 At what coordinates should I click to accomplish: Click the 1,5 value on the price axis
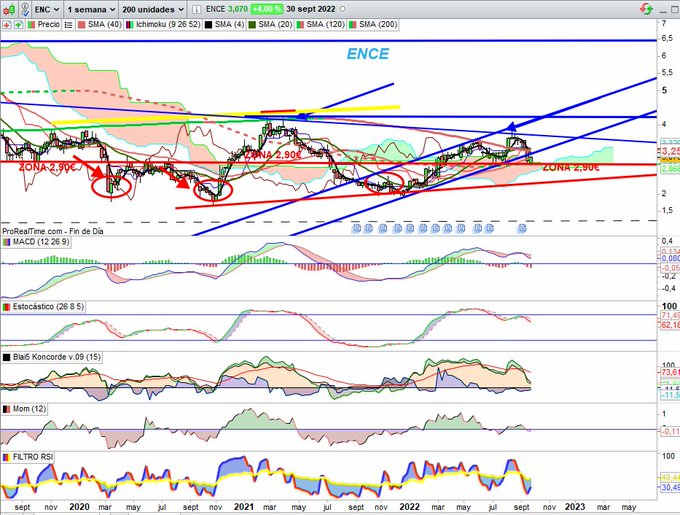coord(667,211)
